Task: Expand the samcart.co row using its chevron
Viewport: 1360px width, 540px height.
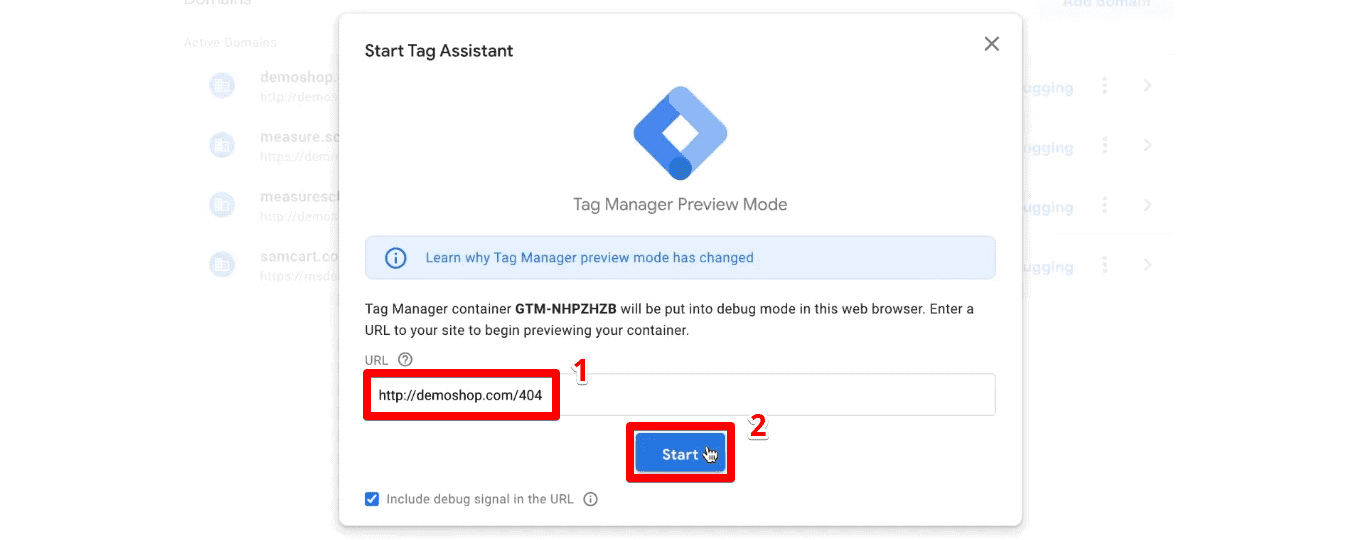Action: click(x=1147, y=265)
